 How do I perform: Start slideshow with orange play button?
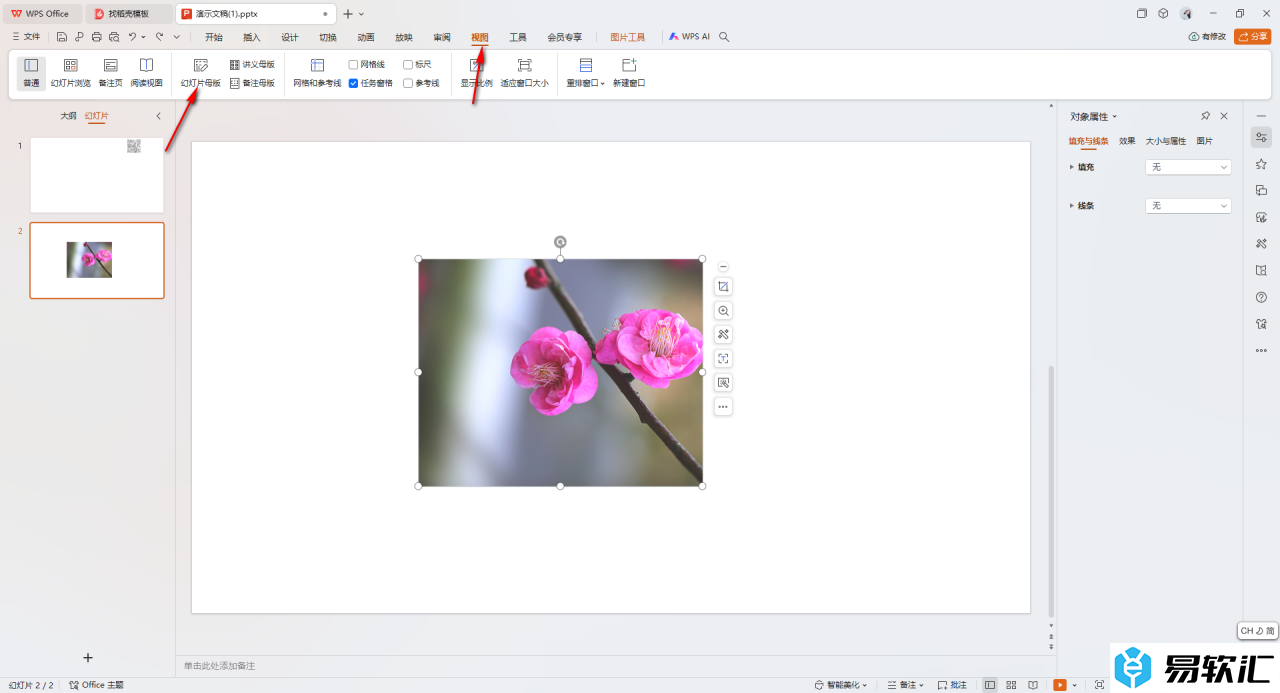[x=1060, y=685]
